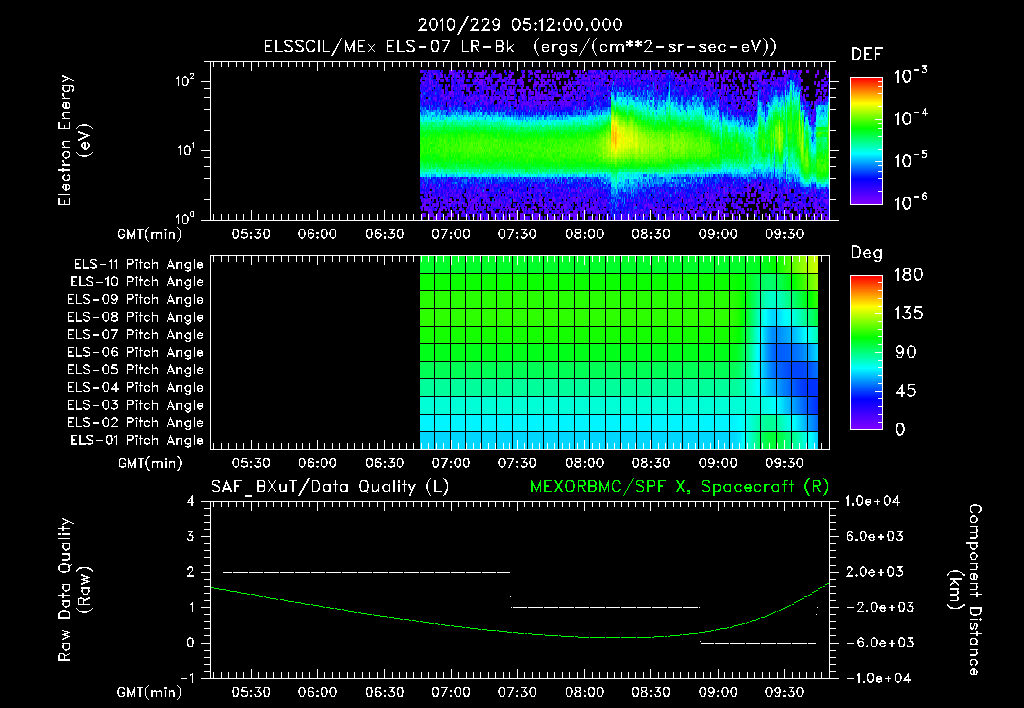Click the 1.0e+04 tick on the distance axis
Image resolution: width=1024 pixels, height=708 pixels.
click(x=872, y=501)
